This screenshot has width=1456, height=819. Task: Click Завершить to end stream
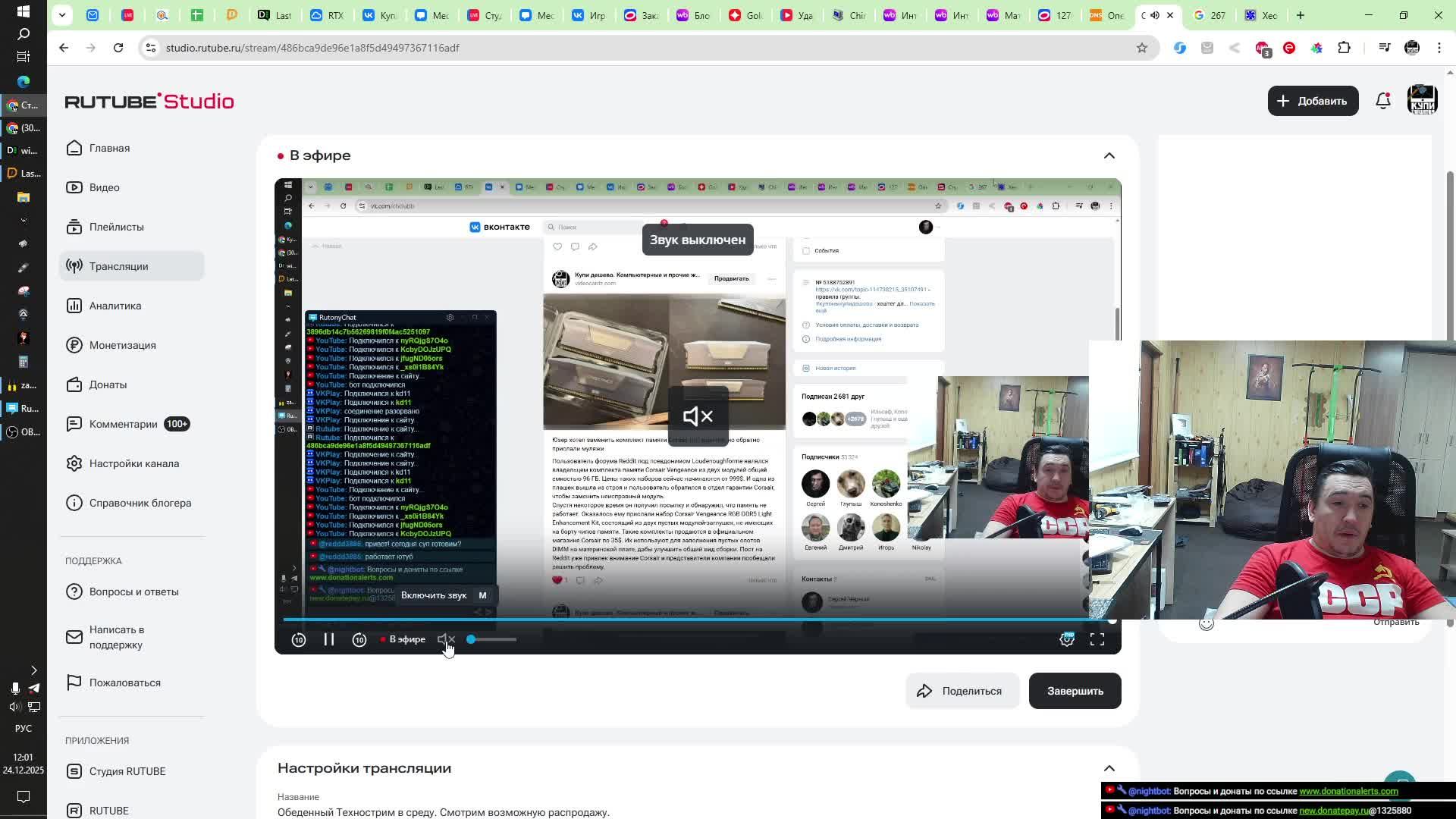coord(1075,691)
